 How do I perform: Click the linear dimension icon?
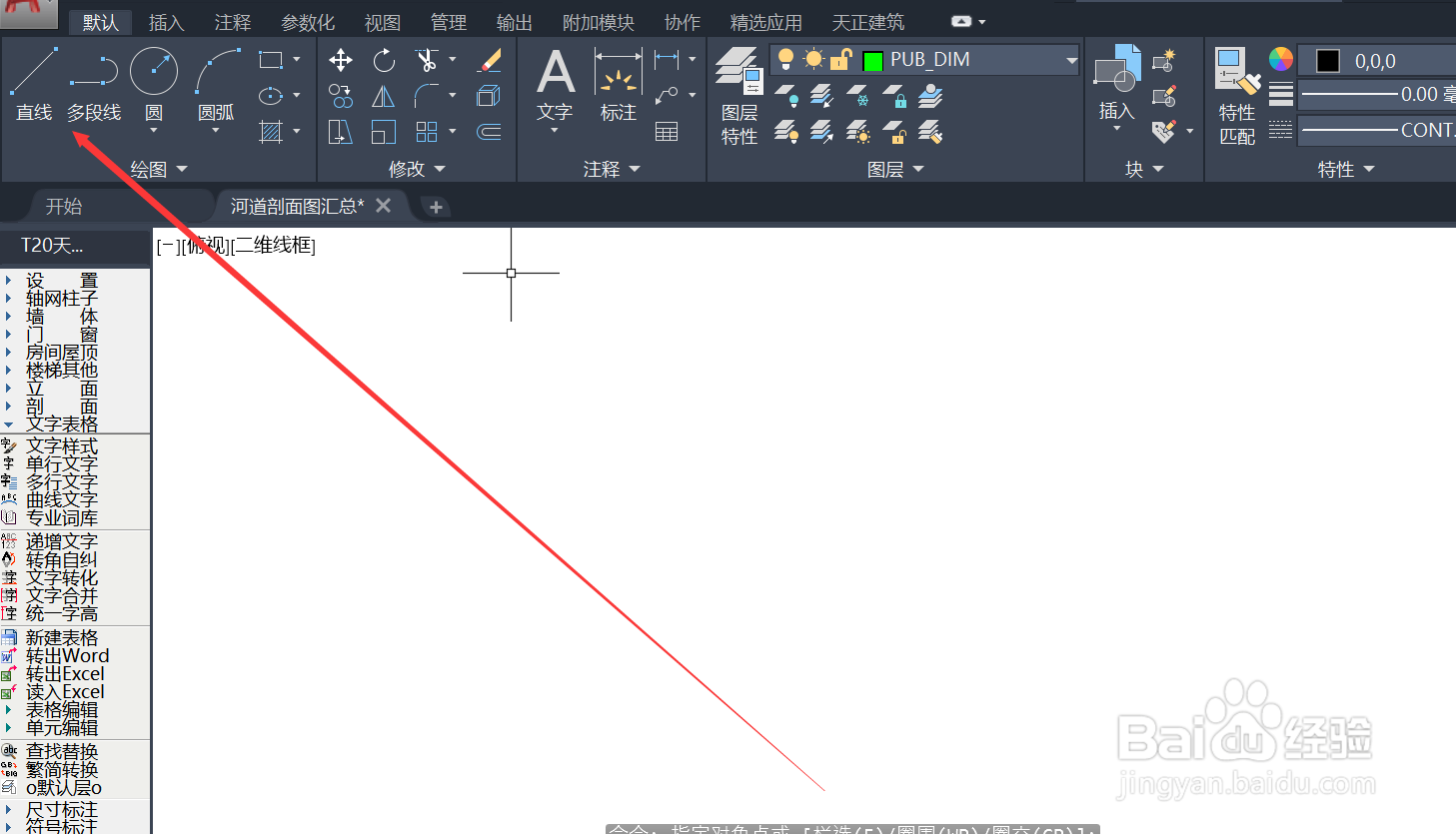coord(667,60)
